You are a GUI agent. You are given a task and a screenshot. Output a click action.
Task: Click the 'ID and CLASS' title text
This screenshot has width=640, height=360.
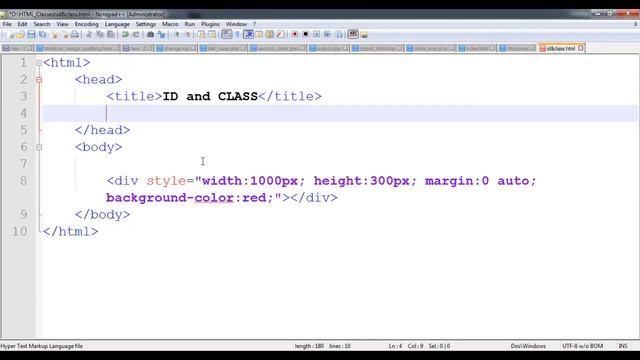pyautogui.click(x=210, y=96)
